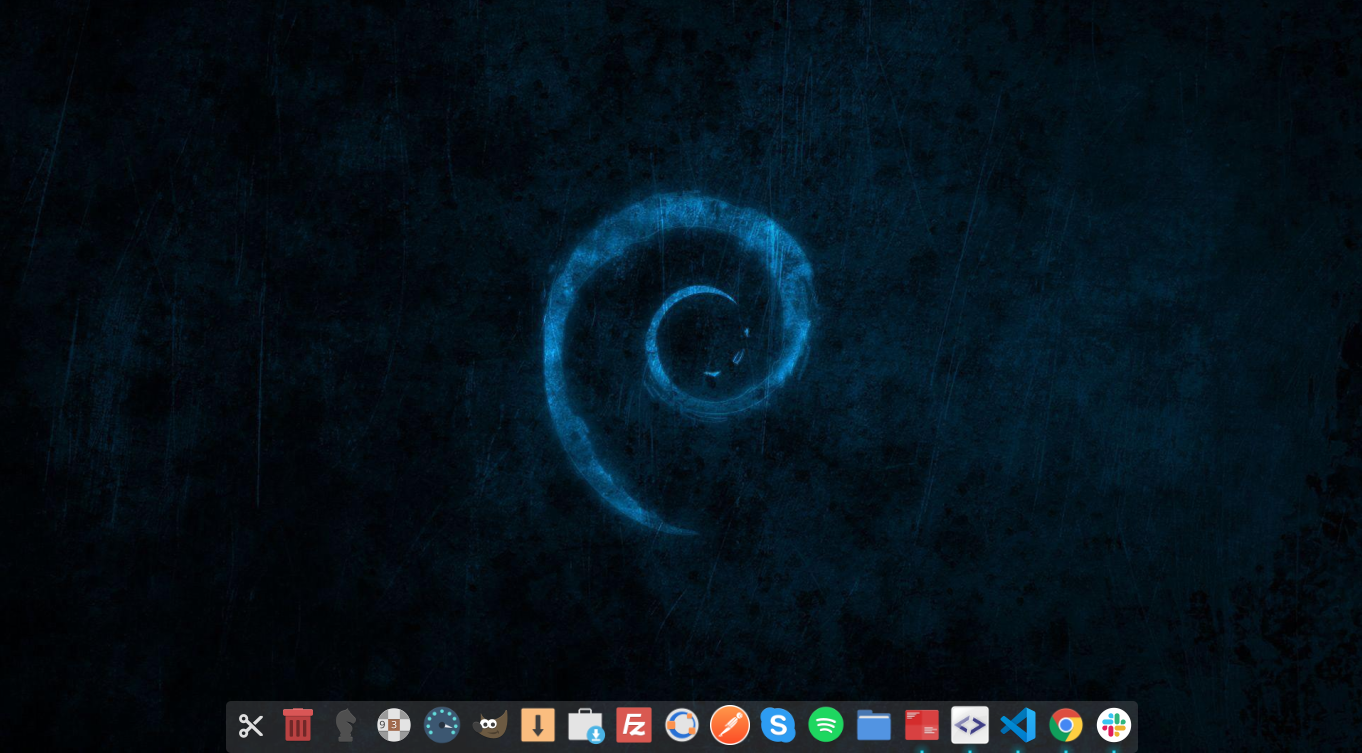
Task: Launch Google Chrome browser
Action: [x=1066, y=725]
